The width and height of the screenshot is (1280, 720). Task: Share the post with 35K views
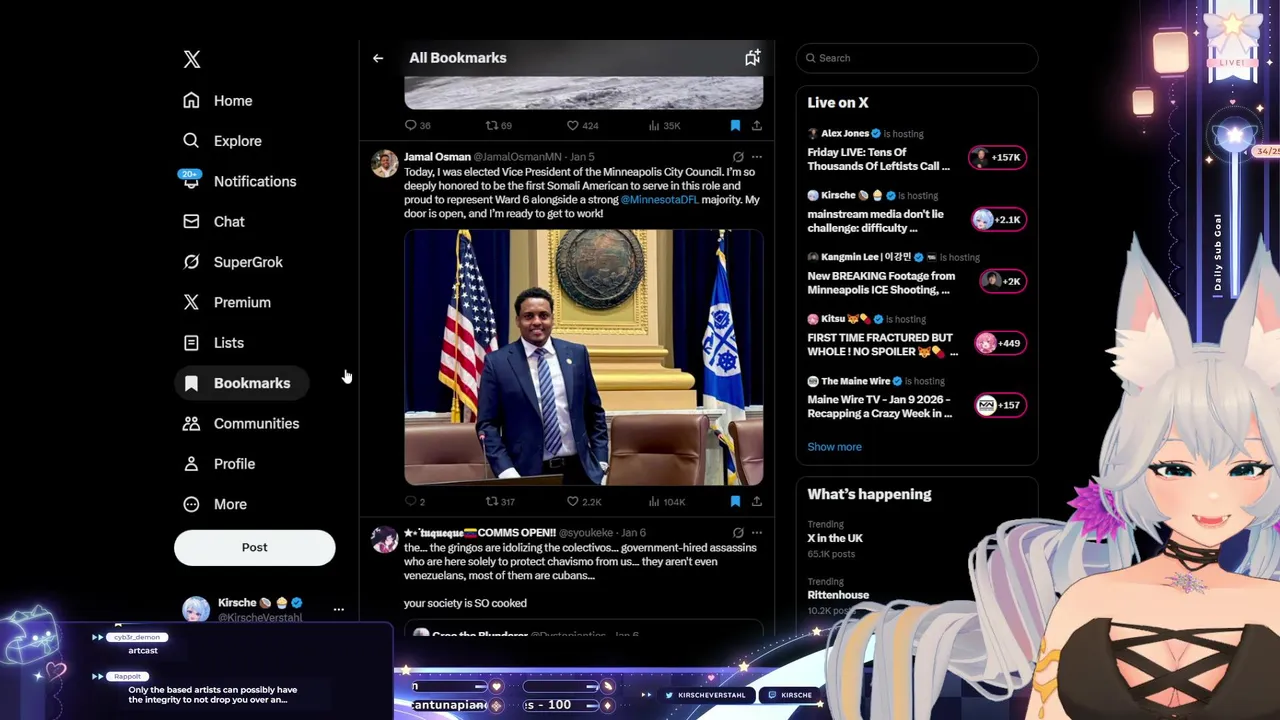coord(757,125)
